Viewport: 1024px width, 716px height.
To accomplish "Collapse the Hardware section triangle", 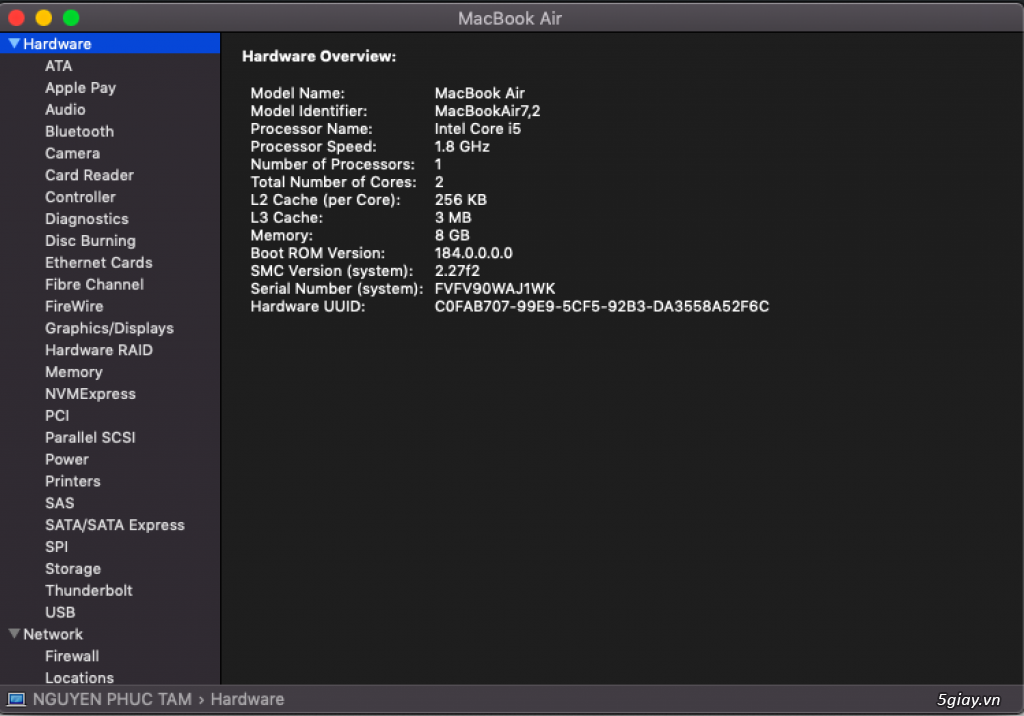I will tap(14, 43).
